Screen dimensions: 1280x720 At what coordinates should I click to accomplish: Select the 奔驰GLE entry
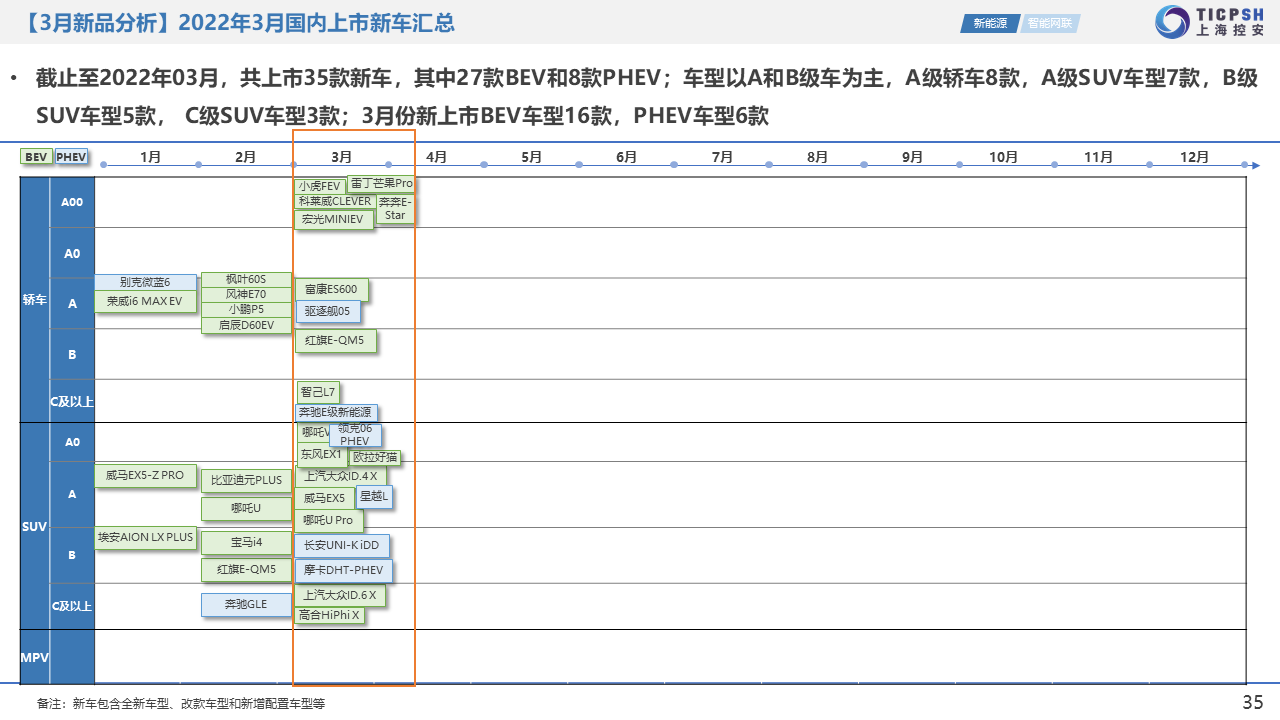coord(245,604)
